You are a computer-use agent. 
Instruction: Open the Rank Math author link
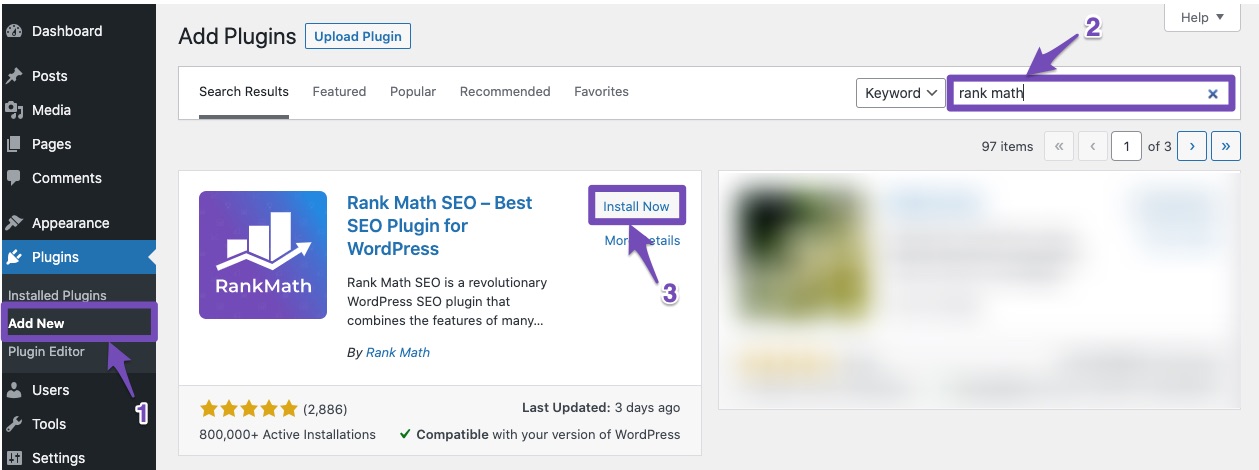397,352
